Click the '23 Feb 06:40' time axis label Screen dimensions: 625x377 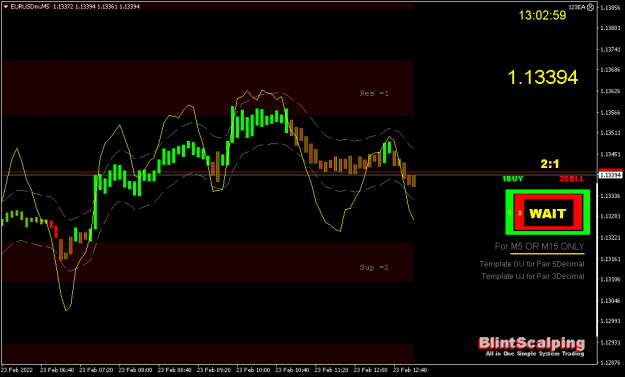[57, 370]
